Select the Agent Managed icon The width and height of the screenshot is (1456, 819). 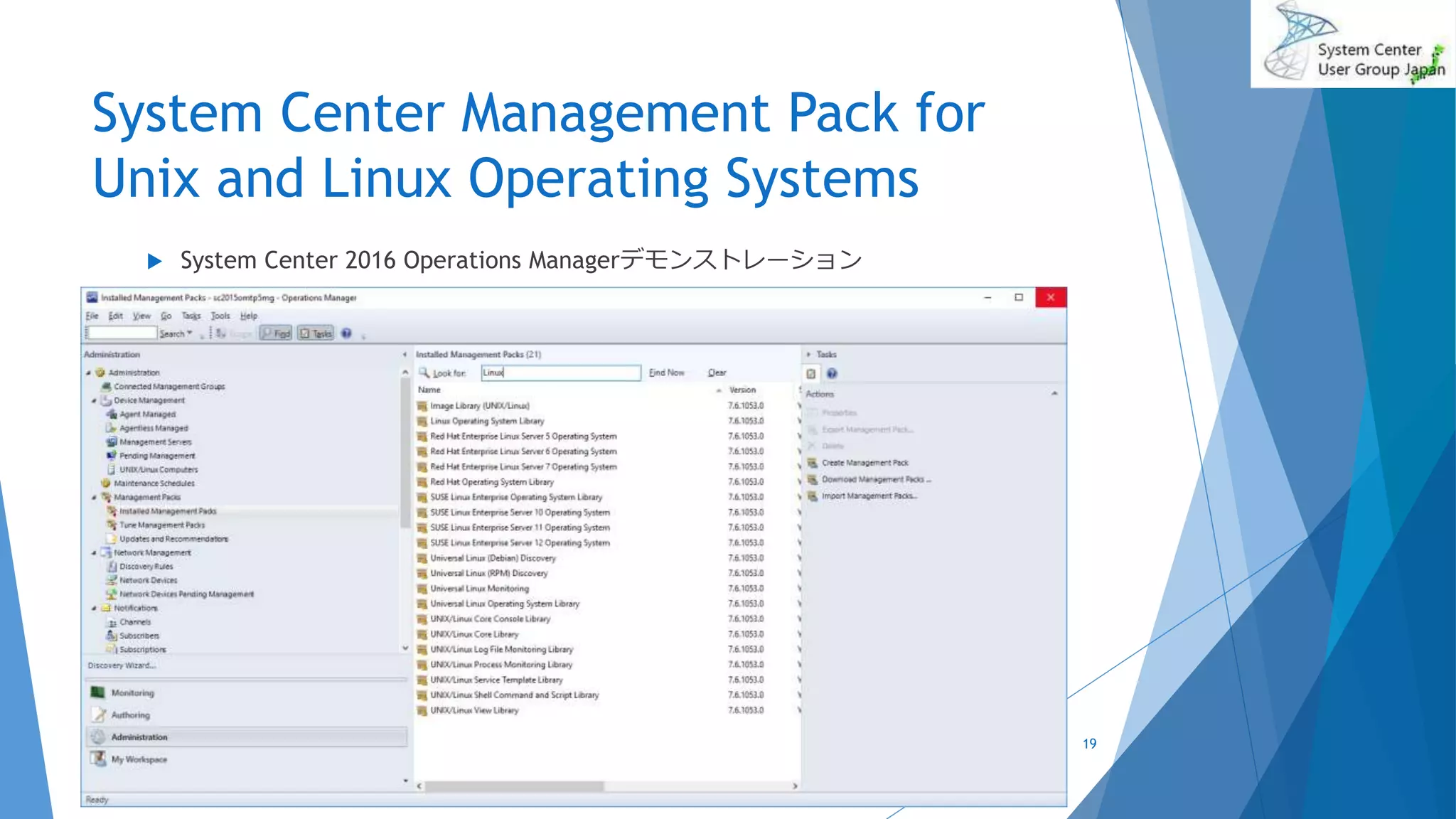(x=112, y=414)
